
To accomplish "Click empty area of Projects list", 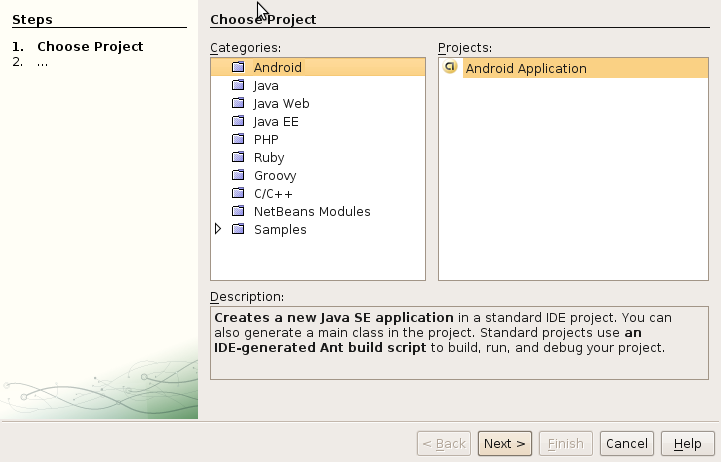I will (x=579, y=190).
